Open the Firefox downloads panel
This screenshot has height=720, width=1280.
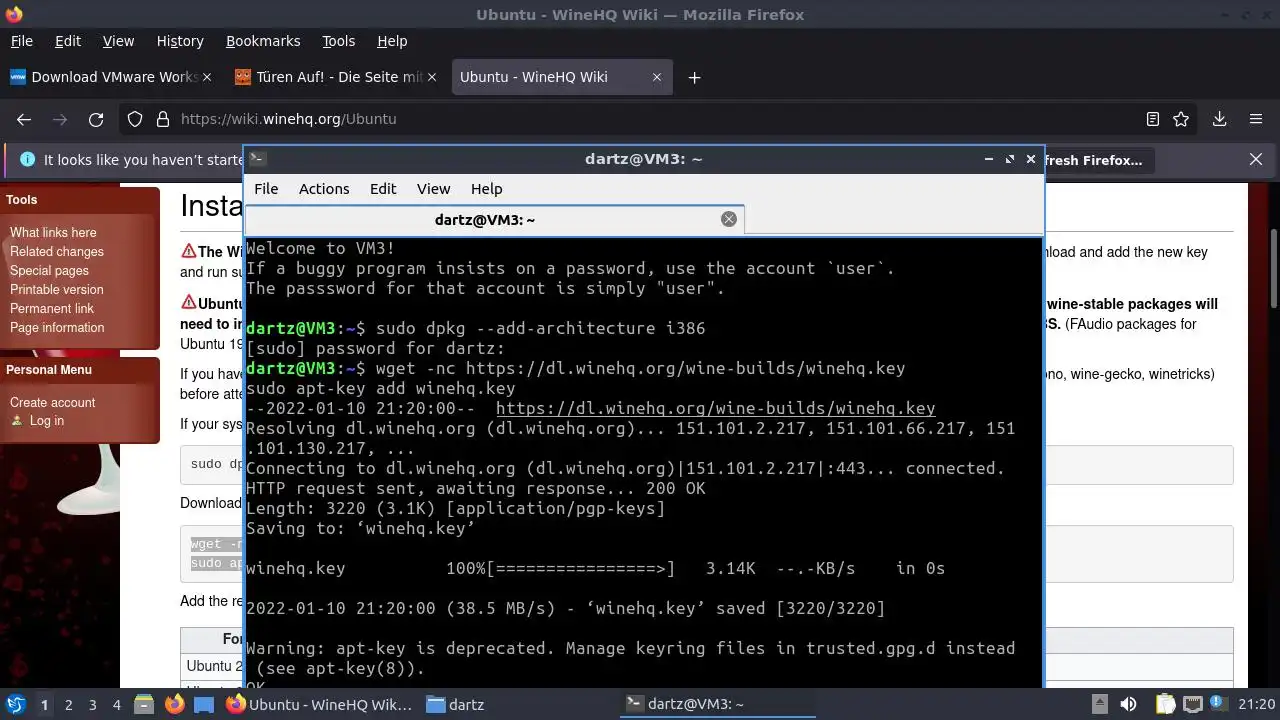[1219, 119]
